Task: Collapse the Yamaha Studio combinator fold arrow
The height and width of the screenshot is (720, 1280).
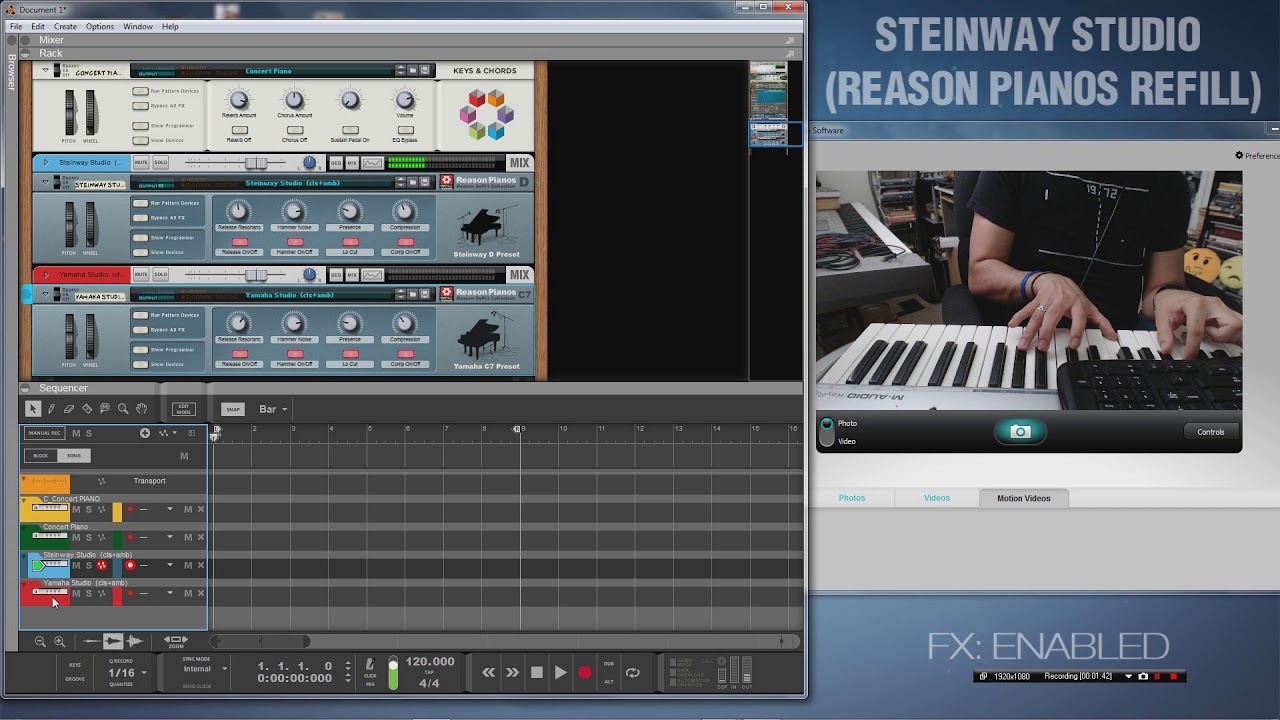Action: (x=44, y=295)
